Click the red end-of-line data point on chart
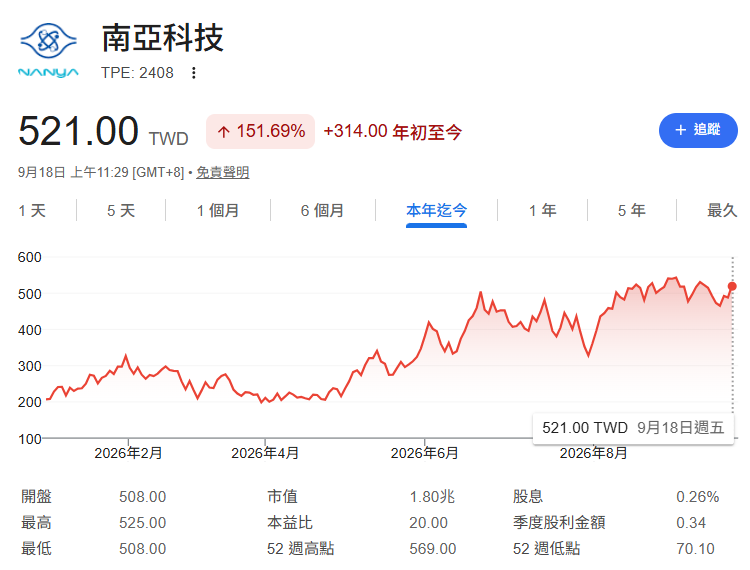This screenshot has height=570, width=750. (x=732, y=286)
